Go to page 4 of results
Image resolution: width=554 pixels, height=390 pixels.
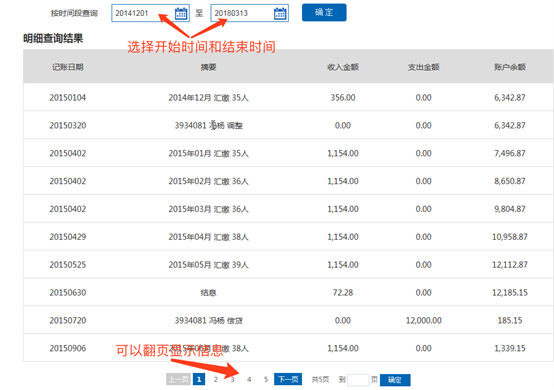249,379
